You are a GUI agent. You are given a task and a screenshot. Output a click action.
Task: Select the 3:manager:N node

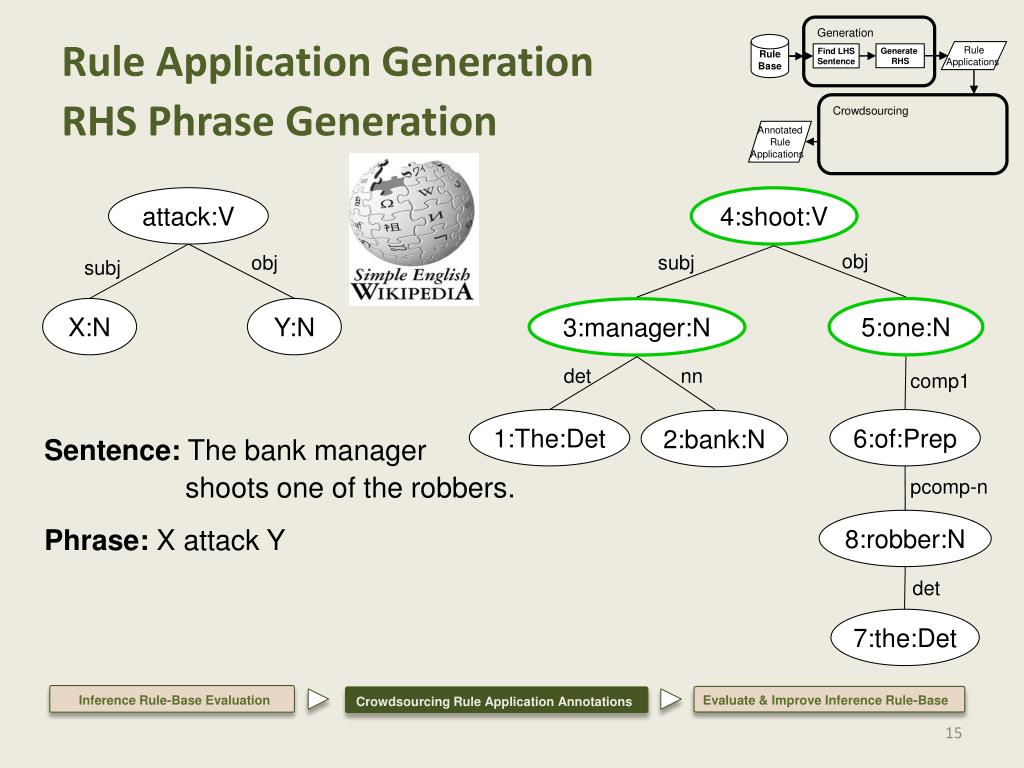pyautogui.click(x=637, y=327)
